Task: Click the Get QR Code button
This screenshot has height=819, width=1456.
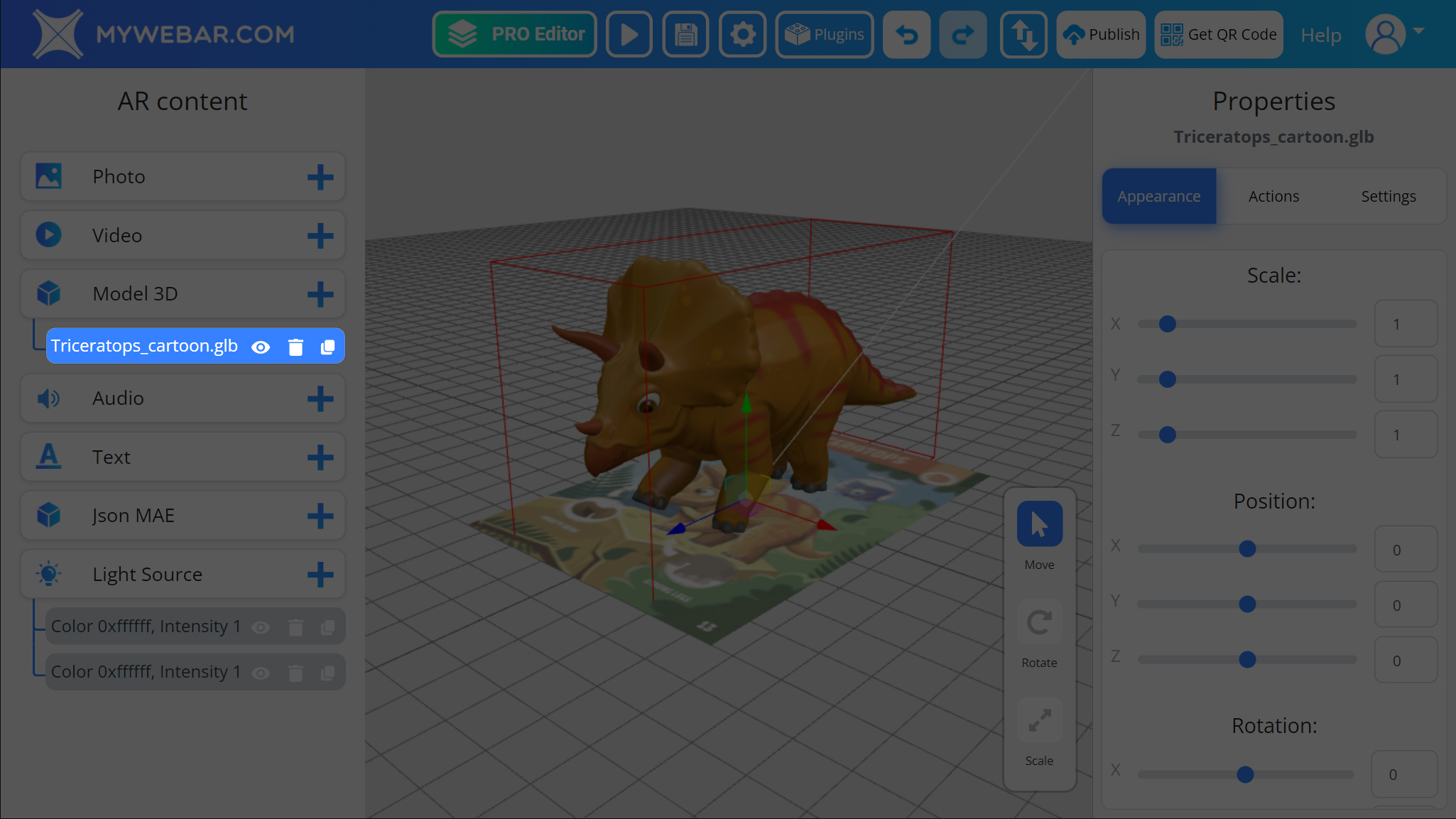Action: [1218, 34]
